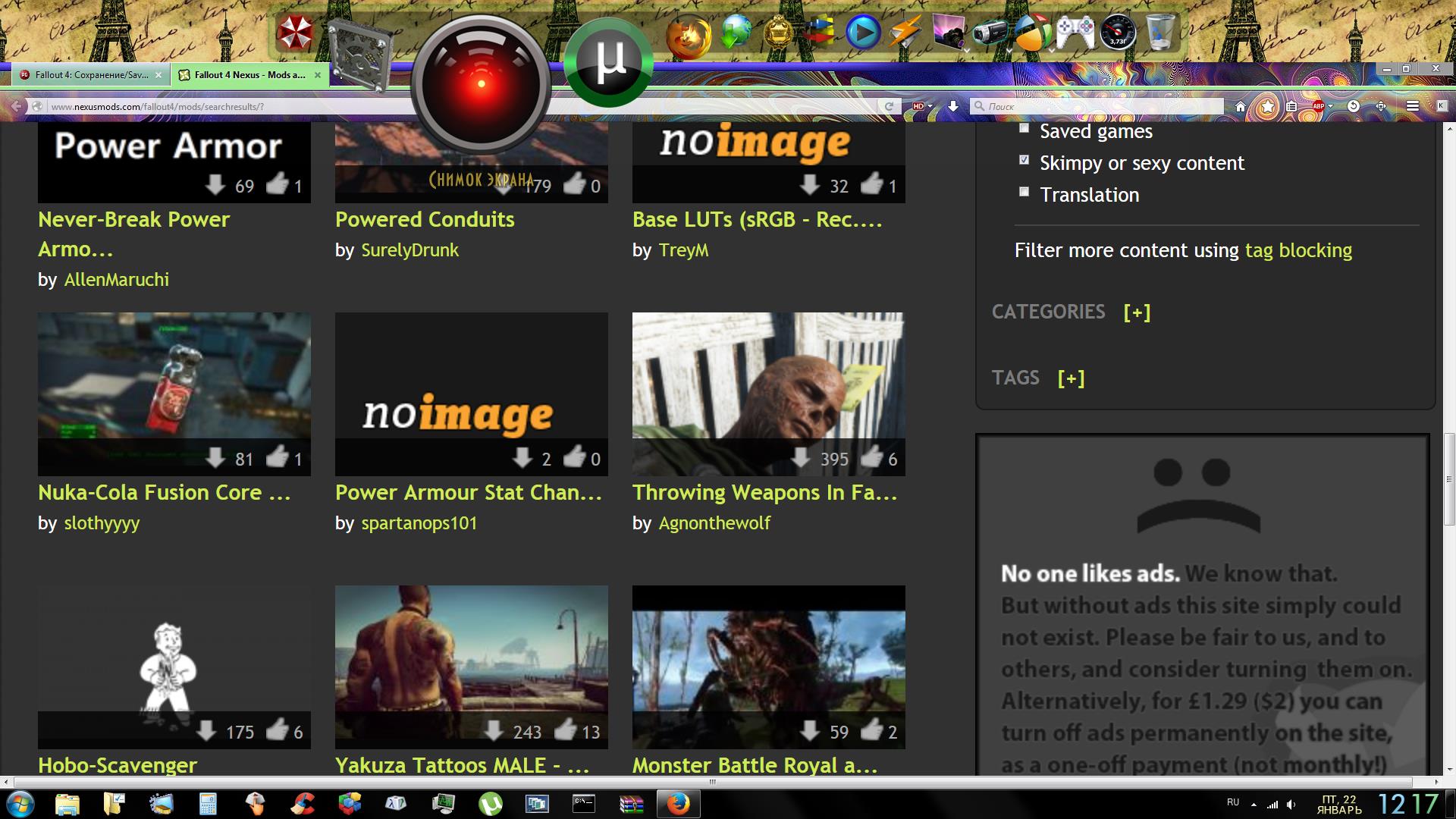Expand the CATEGORIES [+] section

[x=1137, y=312]
